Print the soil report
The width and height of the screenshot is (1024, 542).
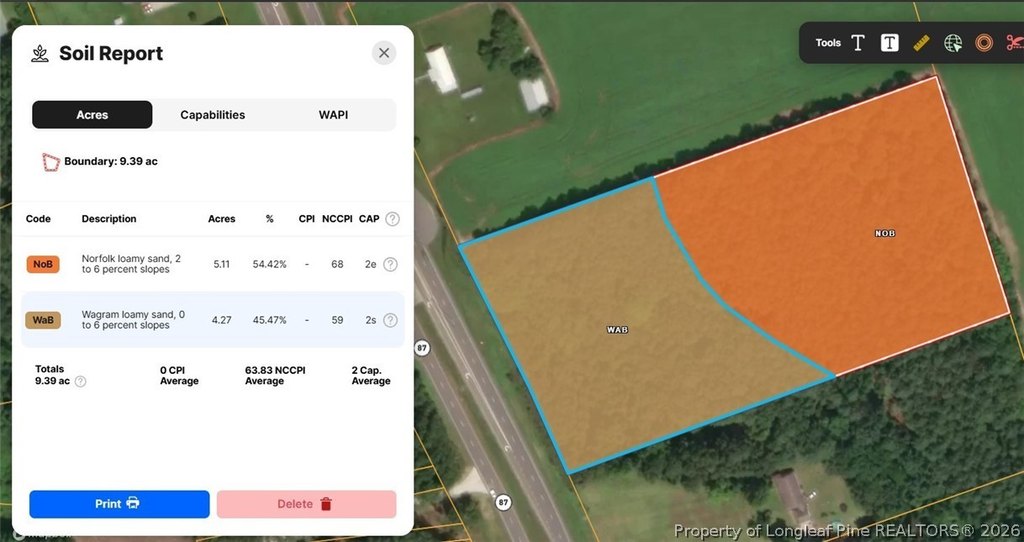pos(120,504)
